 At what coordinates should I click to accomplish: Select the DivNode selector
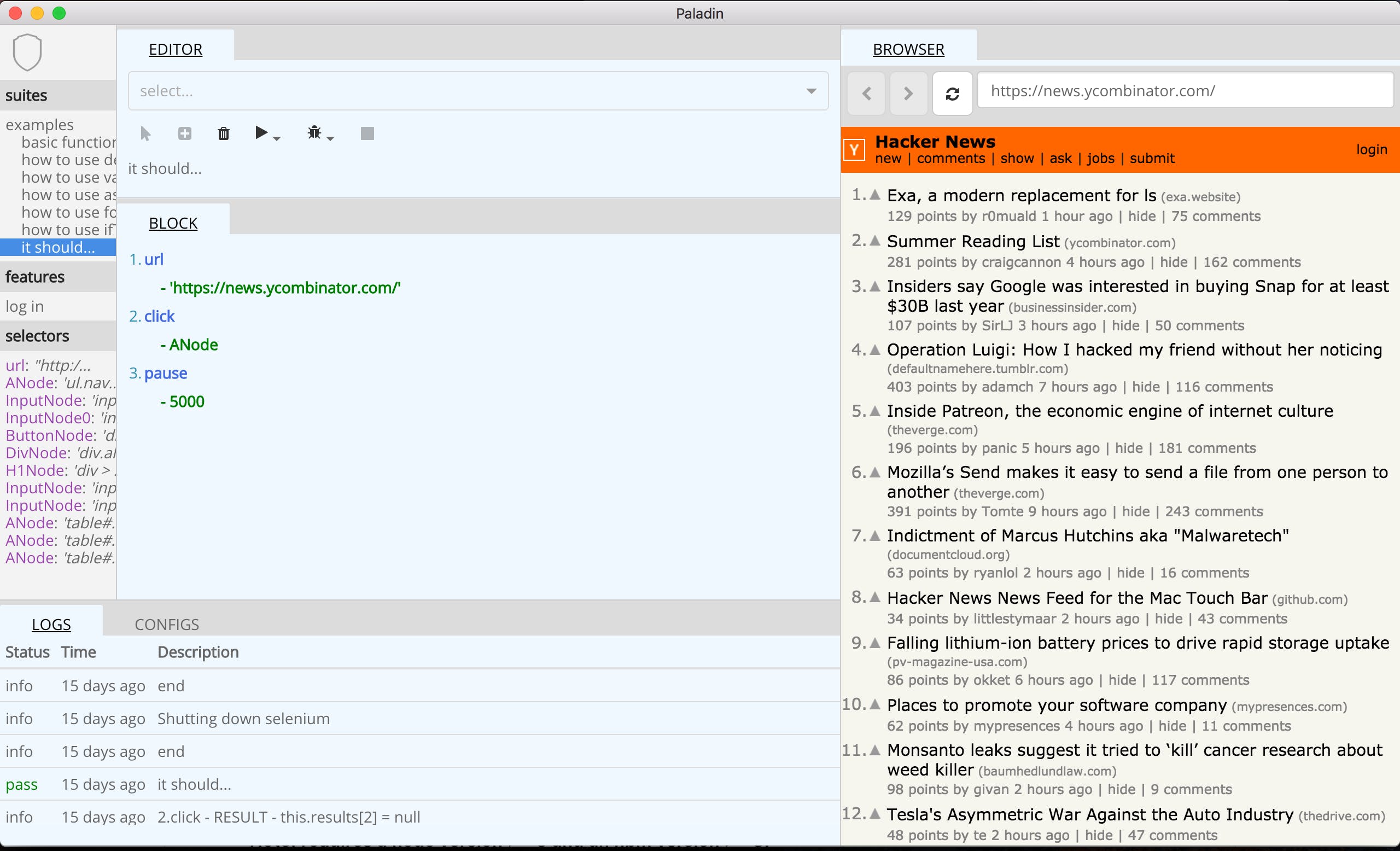(x=60, y=453)
